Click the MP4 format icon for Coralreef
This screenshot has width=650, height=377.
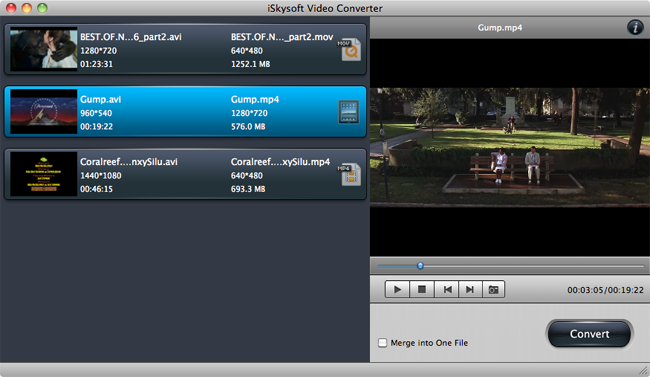pyautogui.click(x=349, y=174)
